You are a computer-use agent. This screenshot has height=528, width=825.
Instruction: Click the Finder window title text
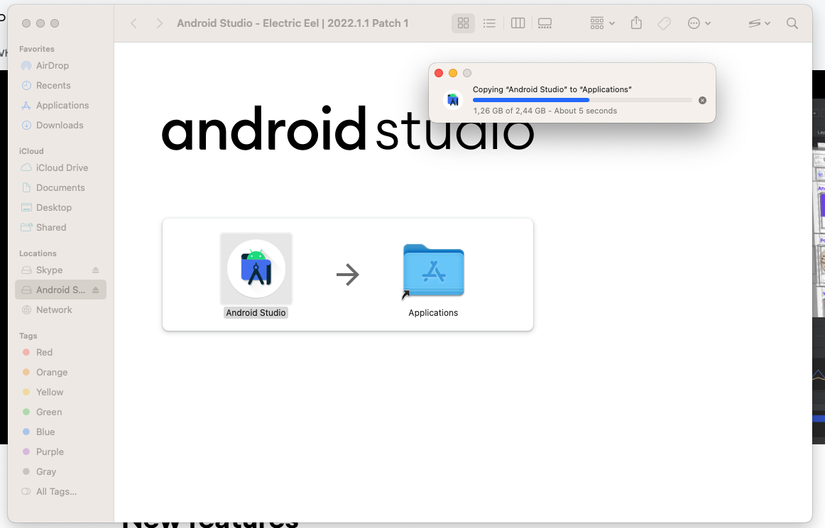coord(293,23)
